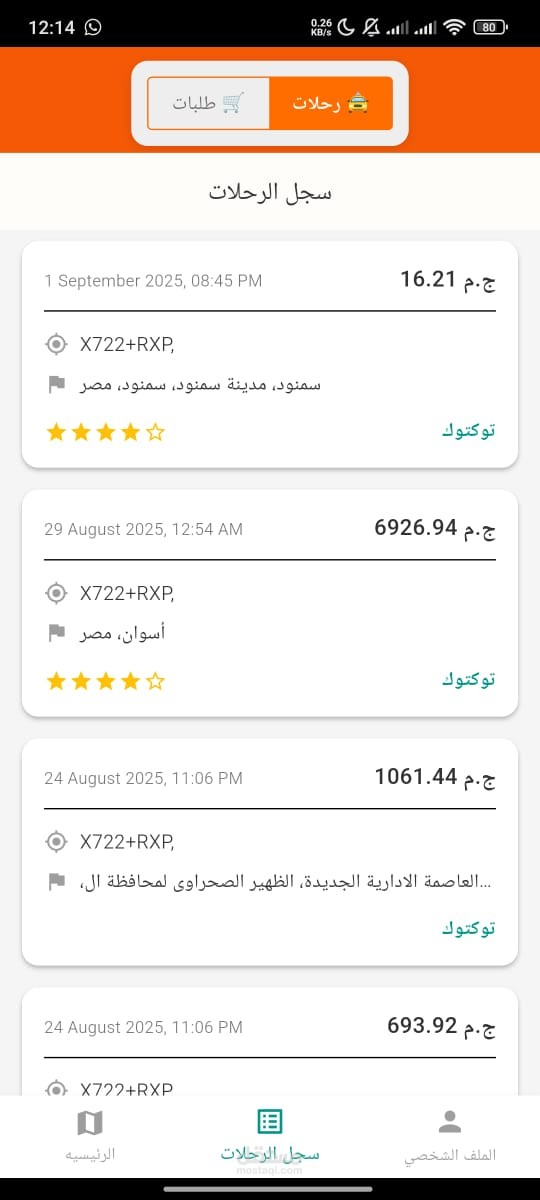Open the 1 September 2025 trip card
540x1200 pixels.
[x=270, y=354]
